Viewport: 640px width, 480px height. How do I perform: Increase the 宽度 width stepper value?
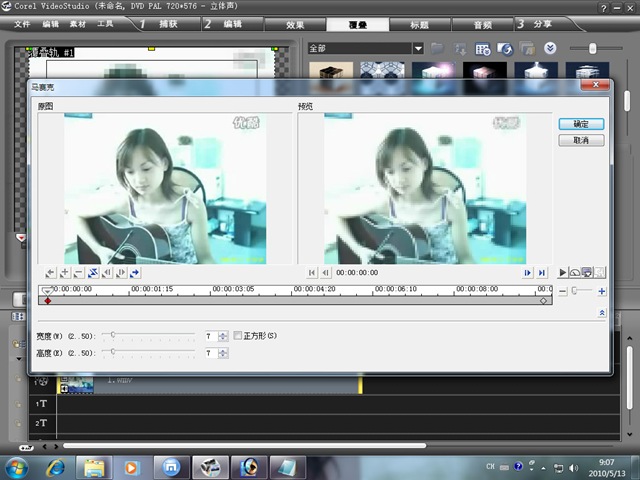click(x=223, y=333)
